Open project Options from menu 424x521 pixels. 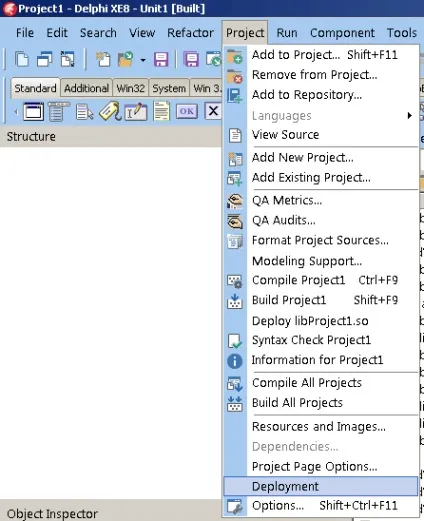click(x=321, y=506)
